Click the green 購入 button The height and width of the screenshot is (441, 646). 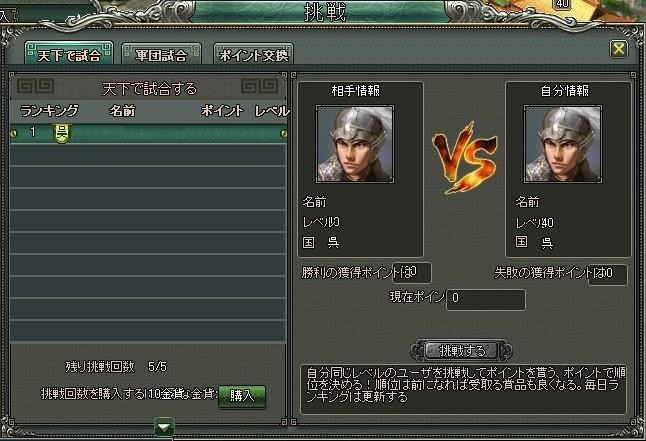coord(242,396)
